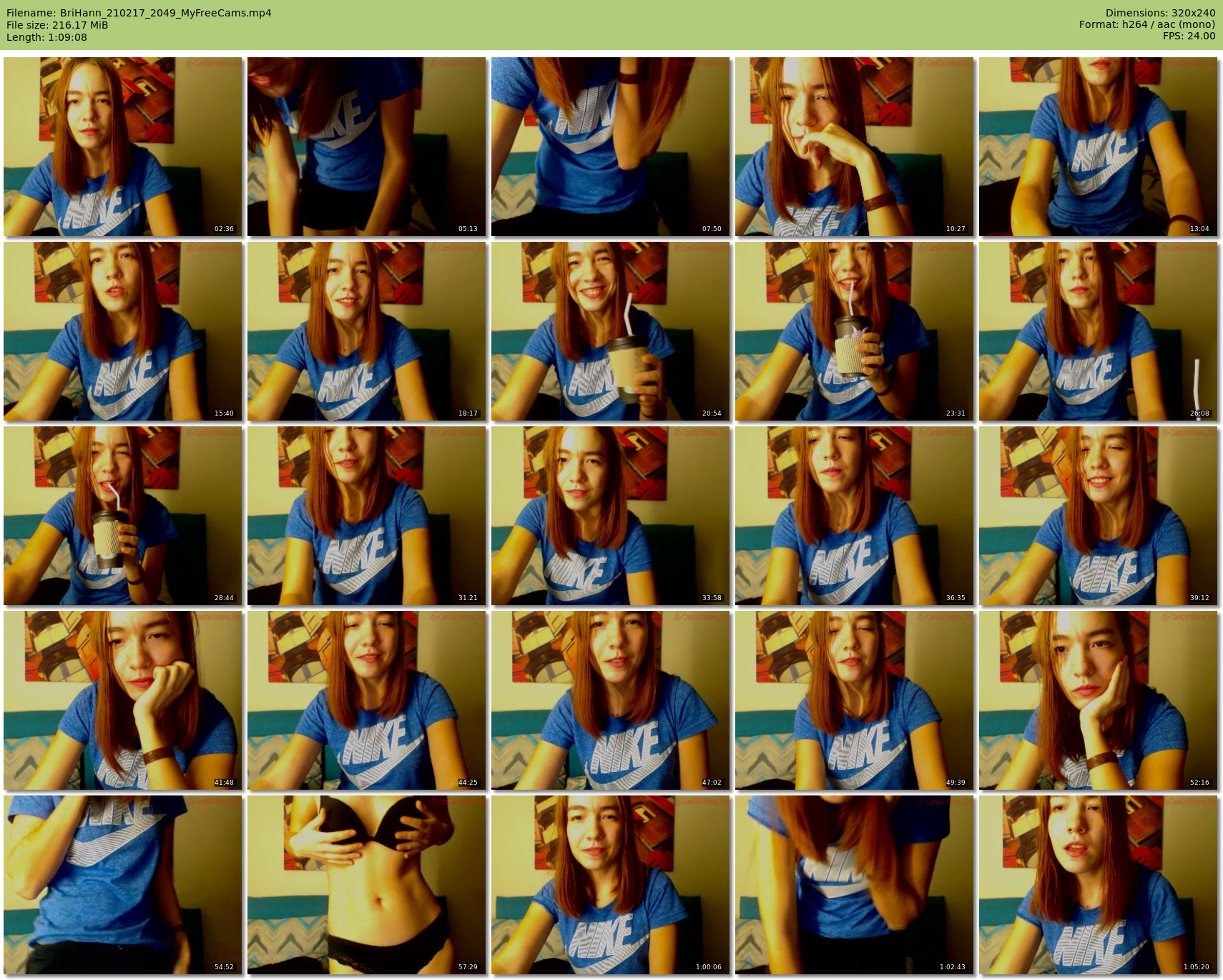Screen dimensions: 1223x980
Task: Click the FPS 24.00 text
Action: [1189, 36]
